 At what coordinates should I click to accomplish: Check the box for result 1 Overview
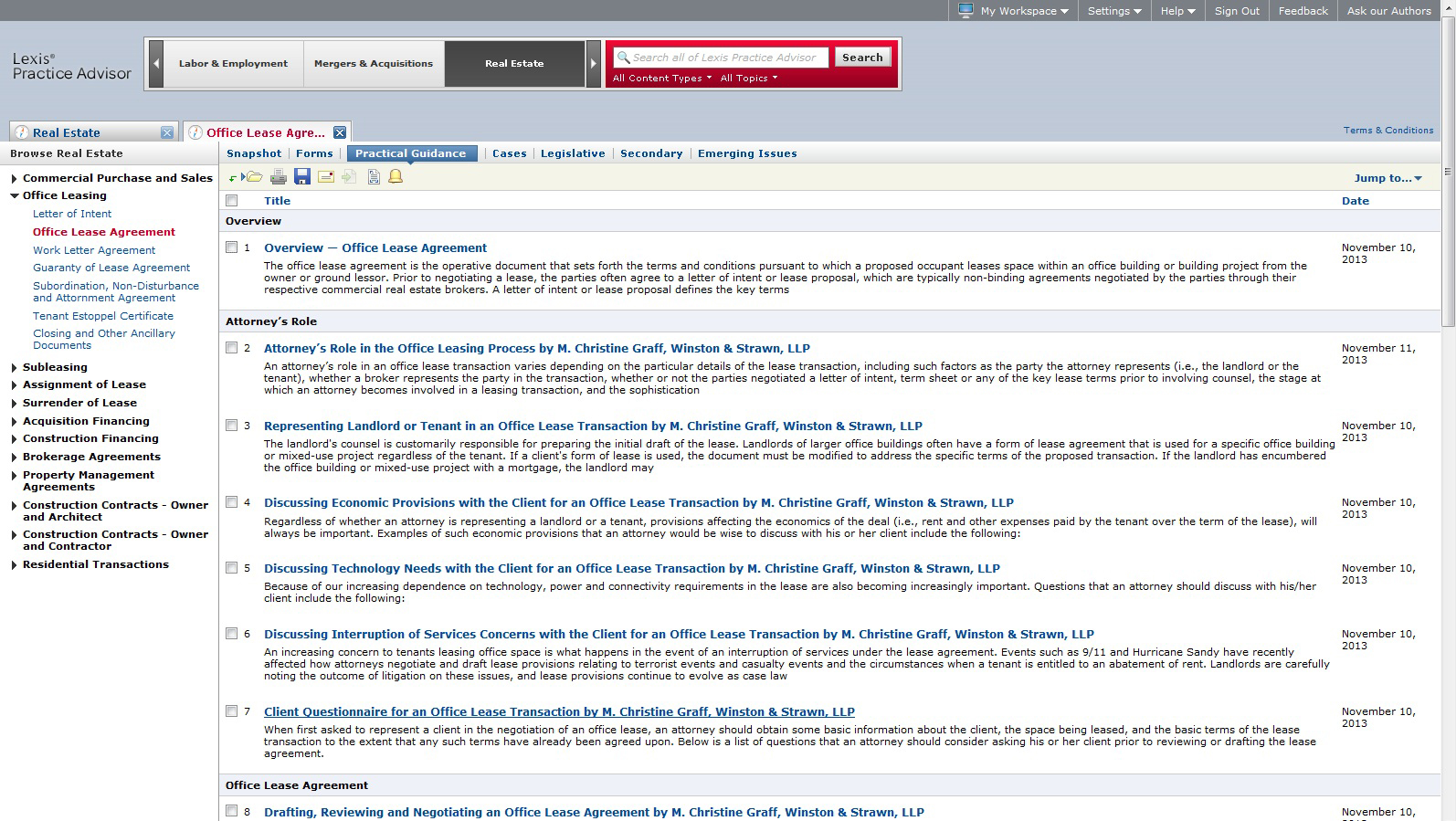pos(232,247)
